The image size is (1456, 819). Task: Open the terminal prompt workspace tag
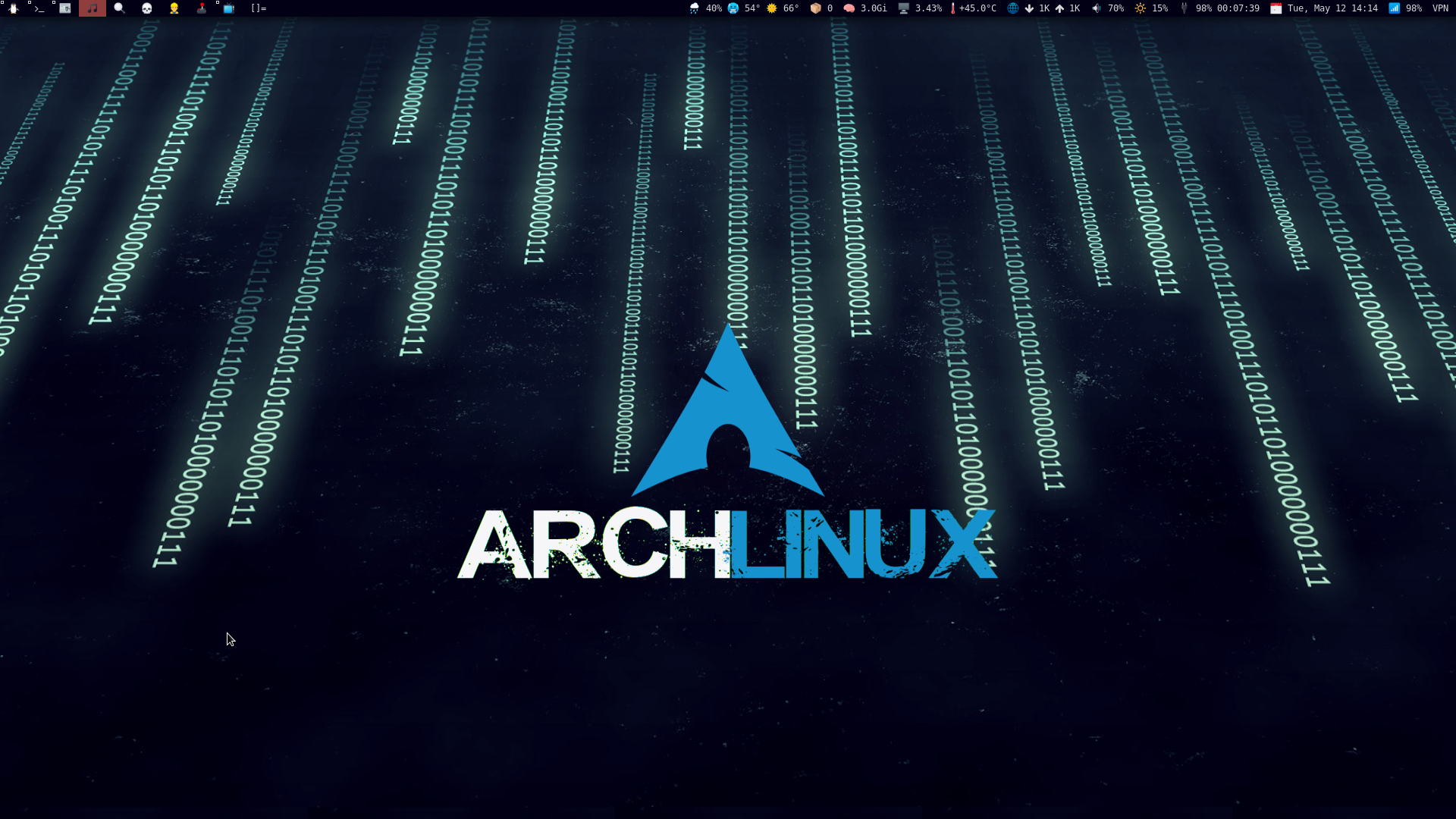(x=39, y=8)
